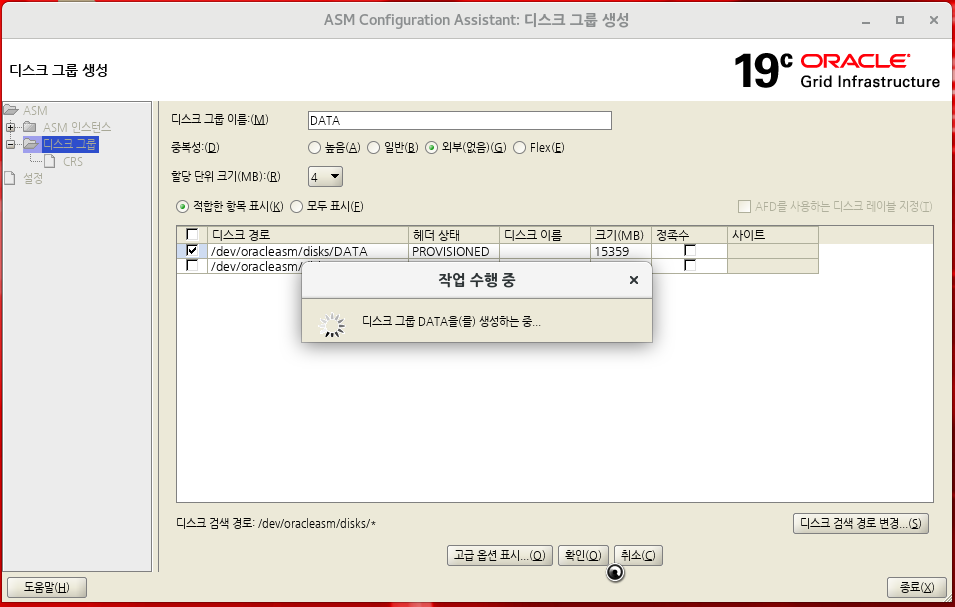
Task: Click the /dev/oracleasm/disks/DATA path cell
Action: click(308, 251)
